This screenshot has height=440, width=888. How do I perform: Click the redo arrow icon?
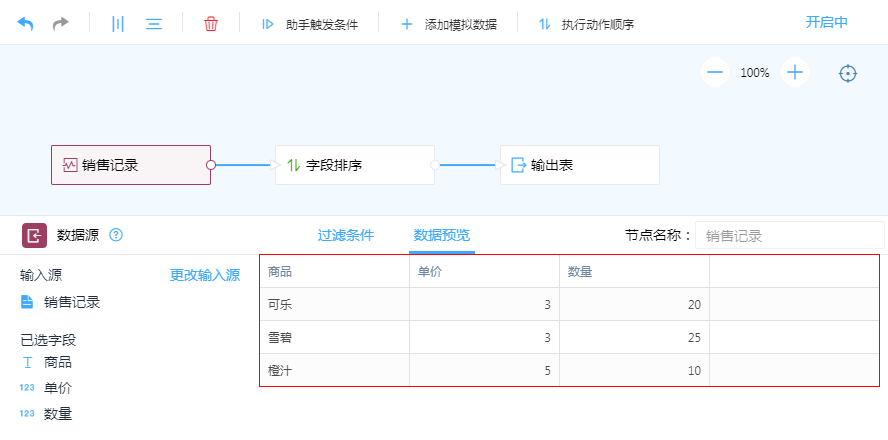pos(61,23)
